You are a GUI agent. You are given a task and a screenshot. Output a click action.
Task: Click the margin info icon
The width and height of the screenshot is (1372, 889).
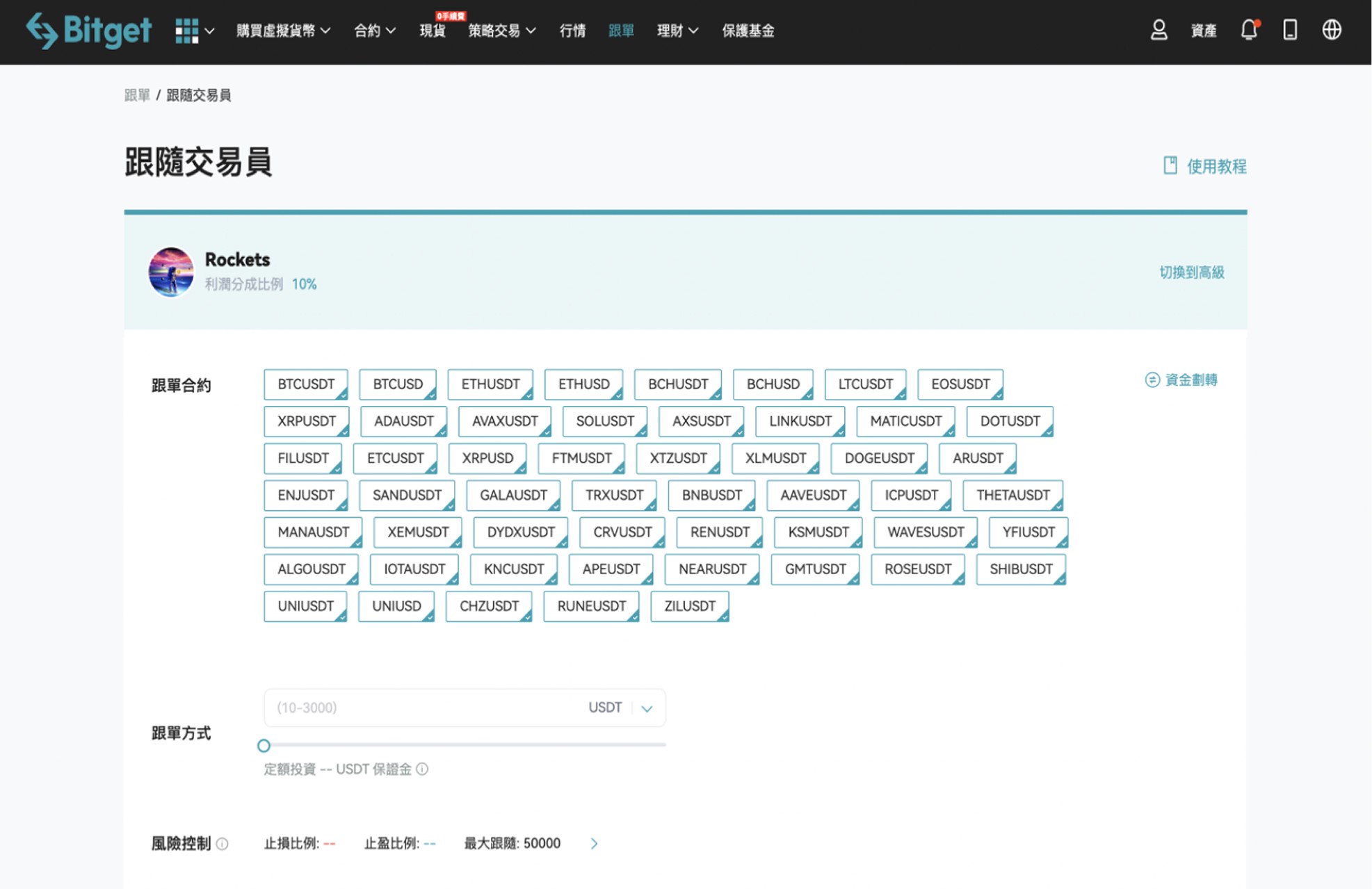[422, 769]
